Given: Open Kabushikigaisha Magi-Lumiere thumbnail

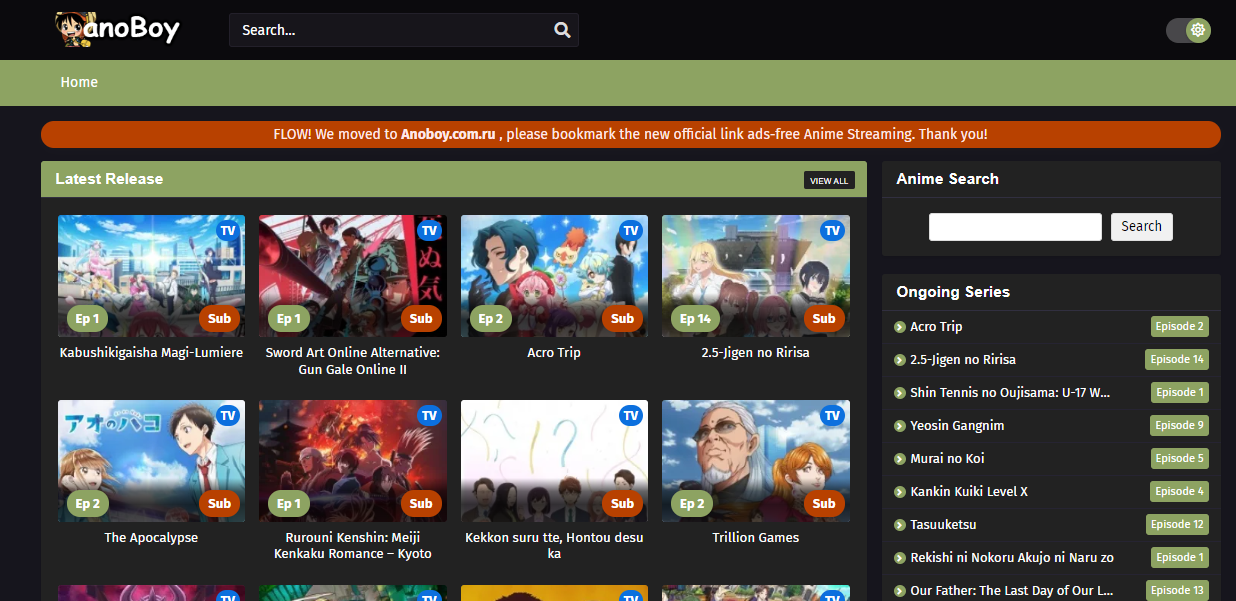Looking at the screenshot, I should click(151, 276).
